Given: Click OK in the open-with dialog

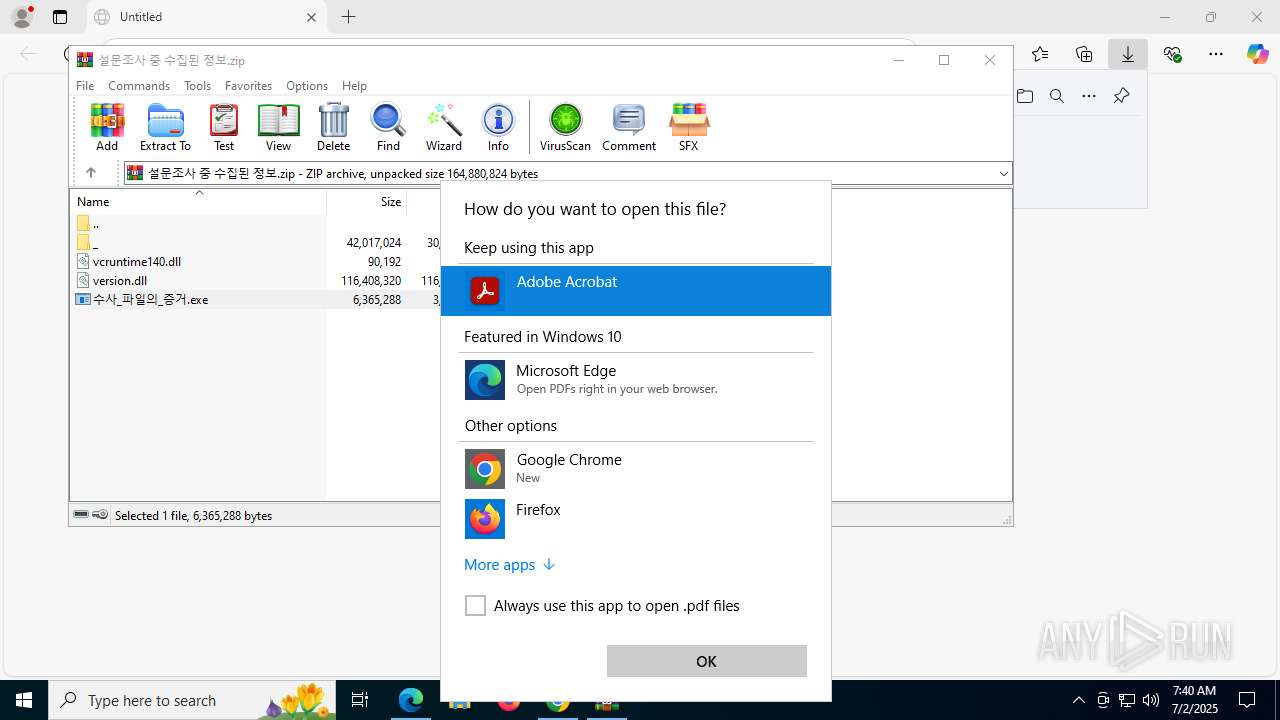Looking at the screenshot, I should point(706,661).
